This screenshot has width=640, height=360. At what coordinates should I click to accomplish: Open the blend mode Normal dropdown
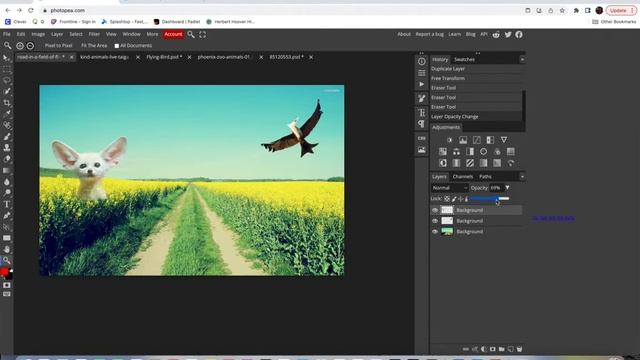point(449,188)
